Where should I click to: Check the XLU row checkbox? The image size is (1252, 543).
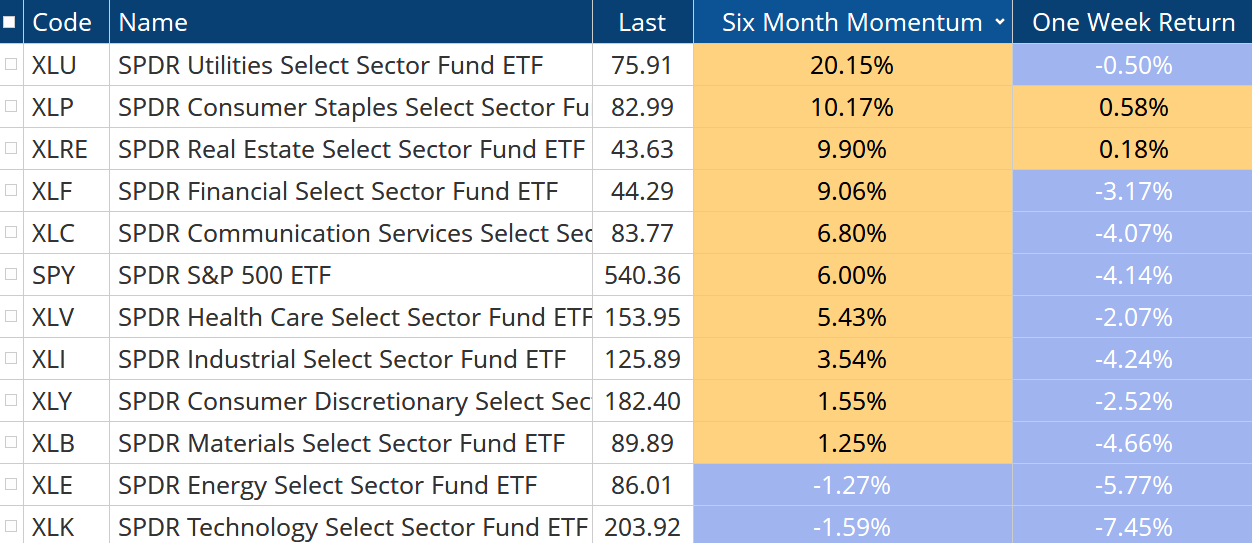tap(11, 65)
